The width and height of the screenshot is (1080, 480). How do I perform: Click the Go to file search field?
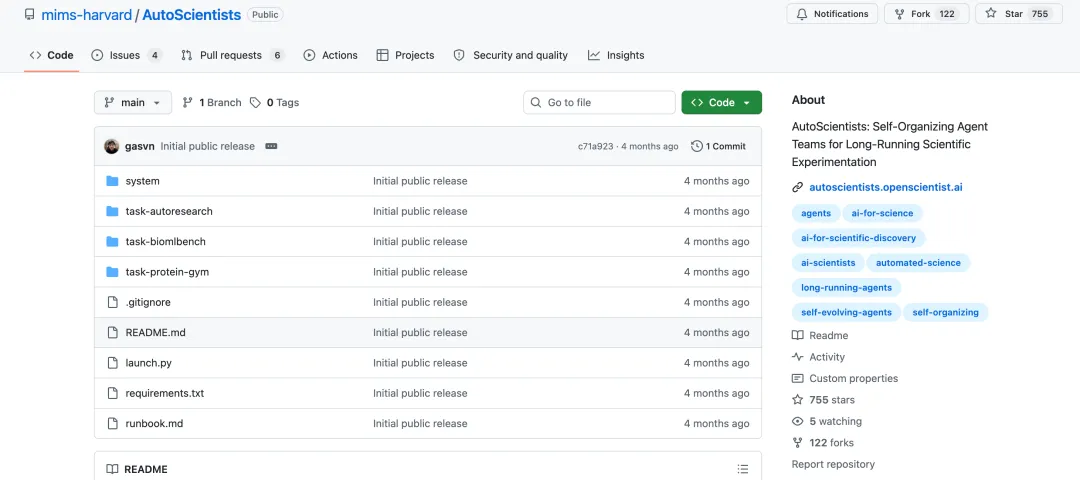599,103
